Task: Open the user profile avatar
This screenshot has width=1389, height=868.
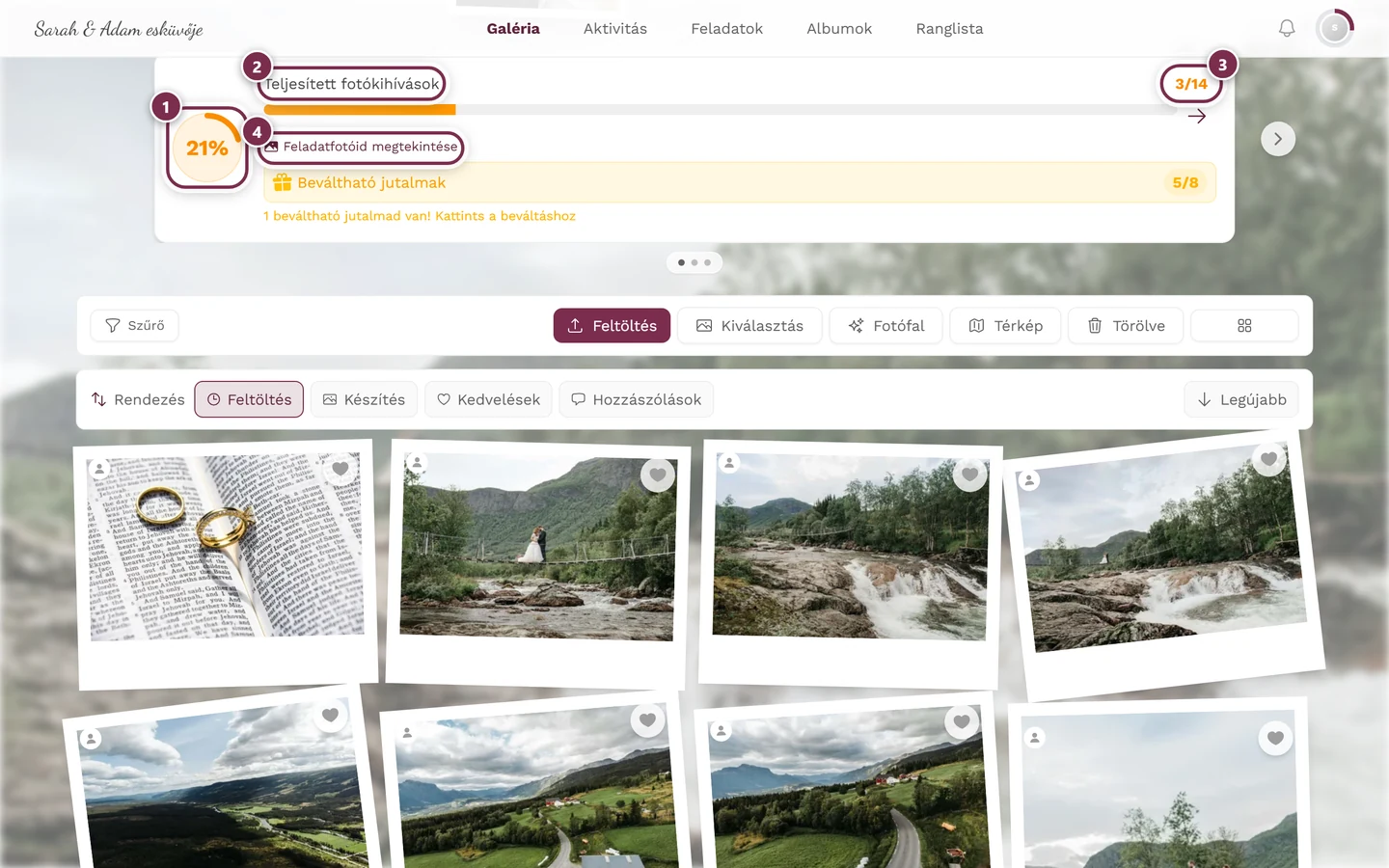Action: tap(1335, 29)
